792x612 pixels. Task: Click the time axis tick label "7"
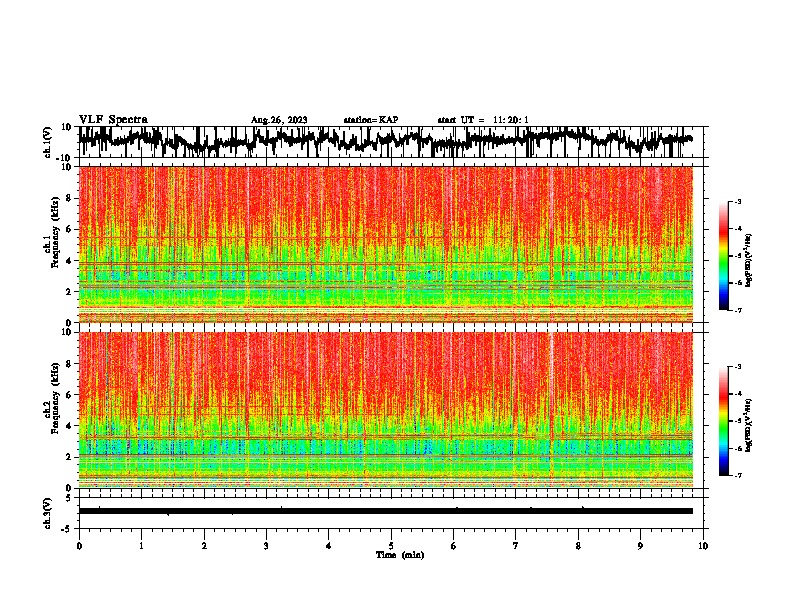coord(516,546)
